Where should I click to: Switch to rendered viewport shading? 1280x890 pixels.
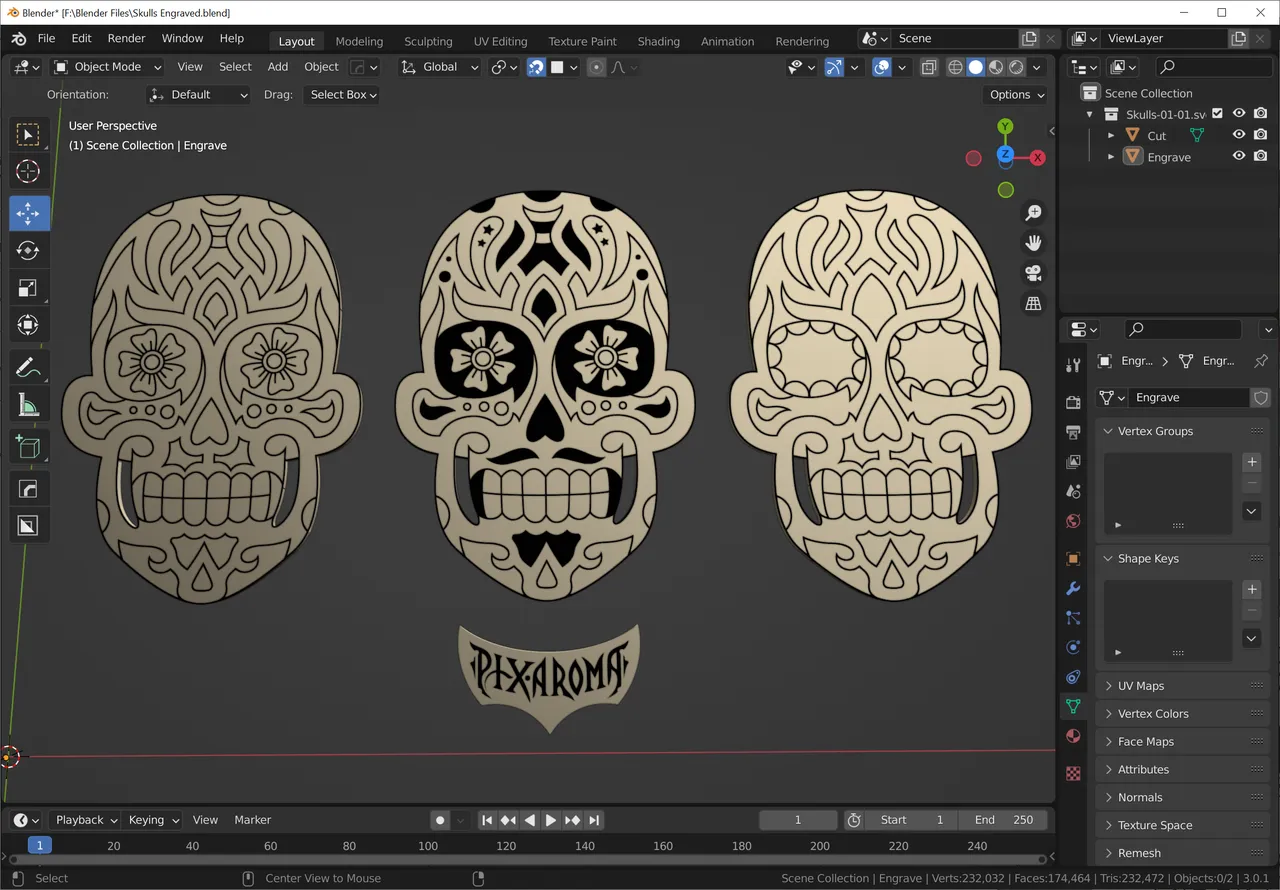(1016, 67)
